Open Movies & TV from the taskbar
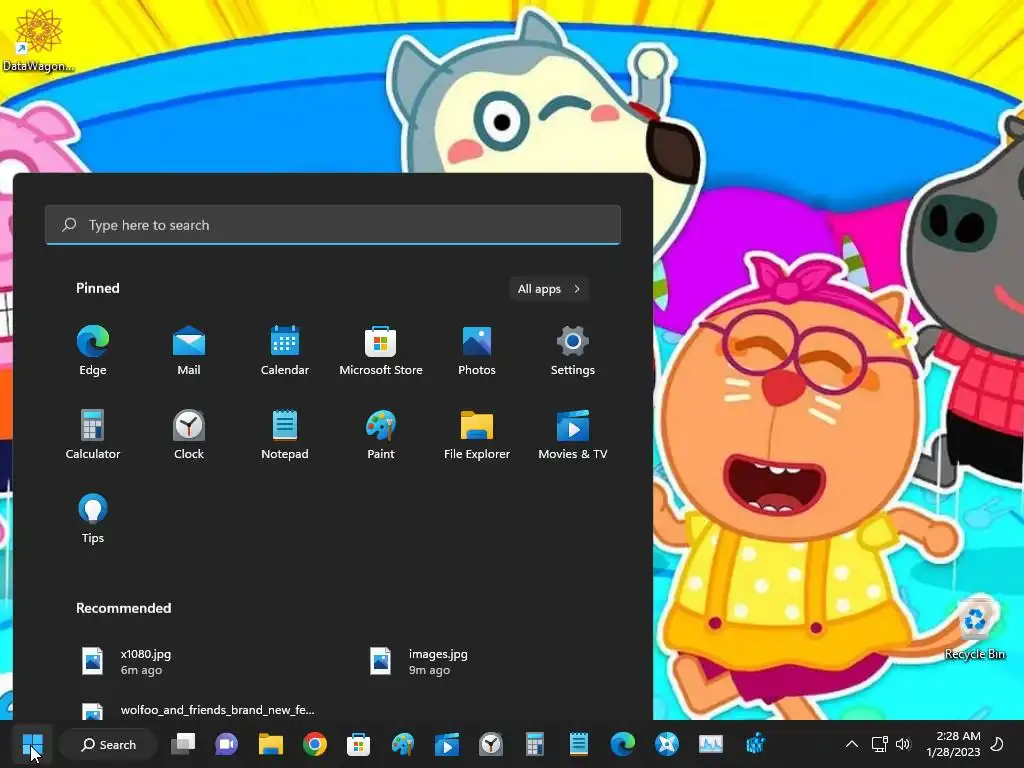This screenshot has width=1024, height=768. coord(447,744)
